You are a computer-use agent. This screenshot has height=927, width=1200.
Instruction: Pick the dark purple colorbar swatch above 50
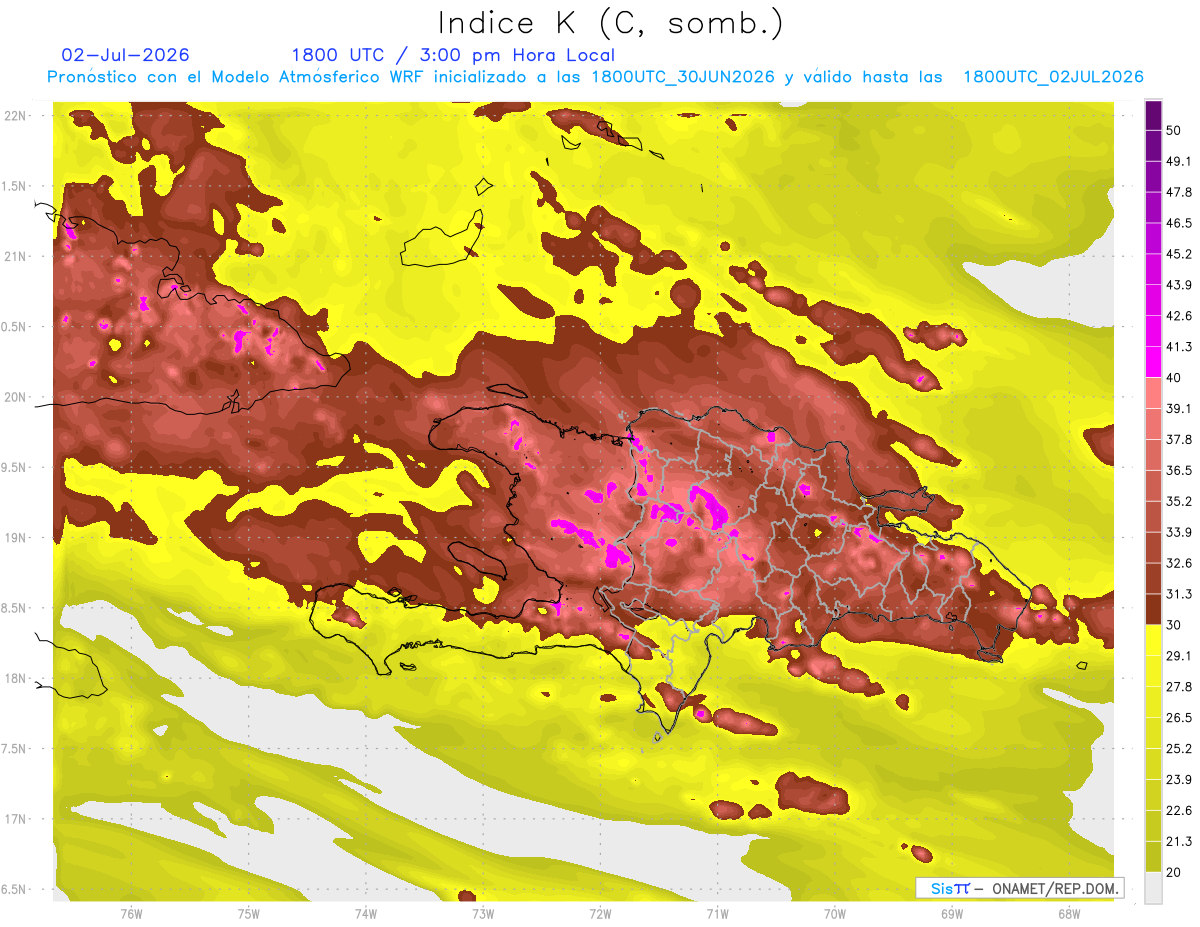[1153, 116]
